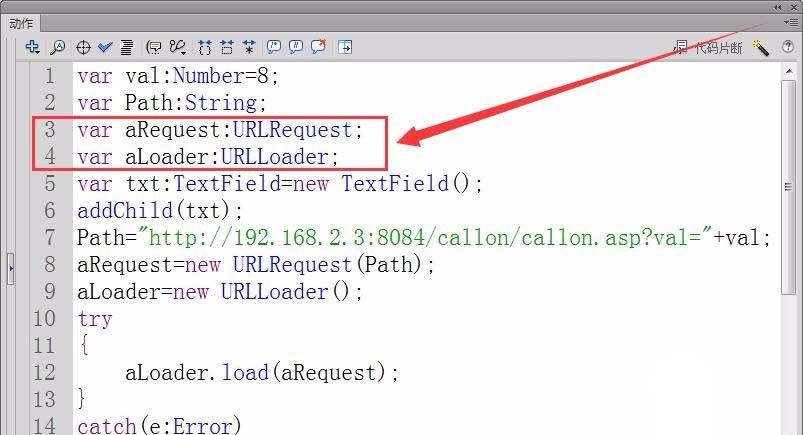Collapse panel with double-arrow icon

click(x=778, y=7)
